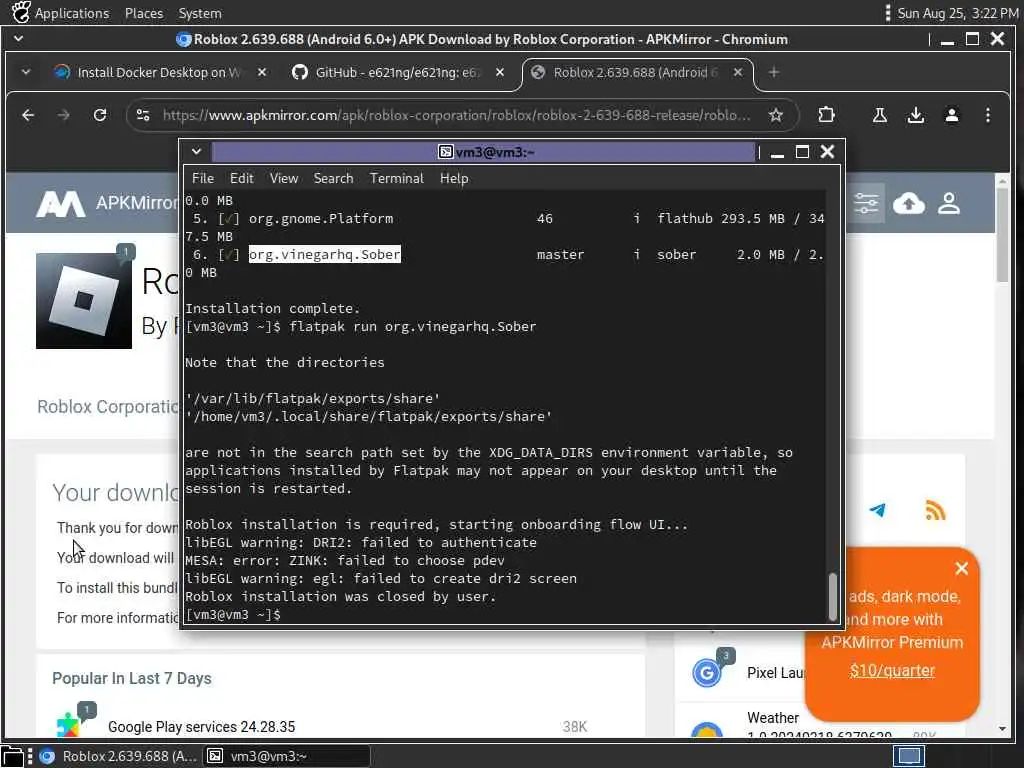Expand the Chromium tab search dropdown
Screen dimensions: 1024x768
26,72
